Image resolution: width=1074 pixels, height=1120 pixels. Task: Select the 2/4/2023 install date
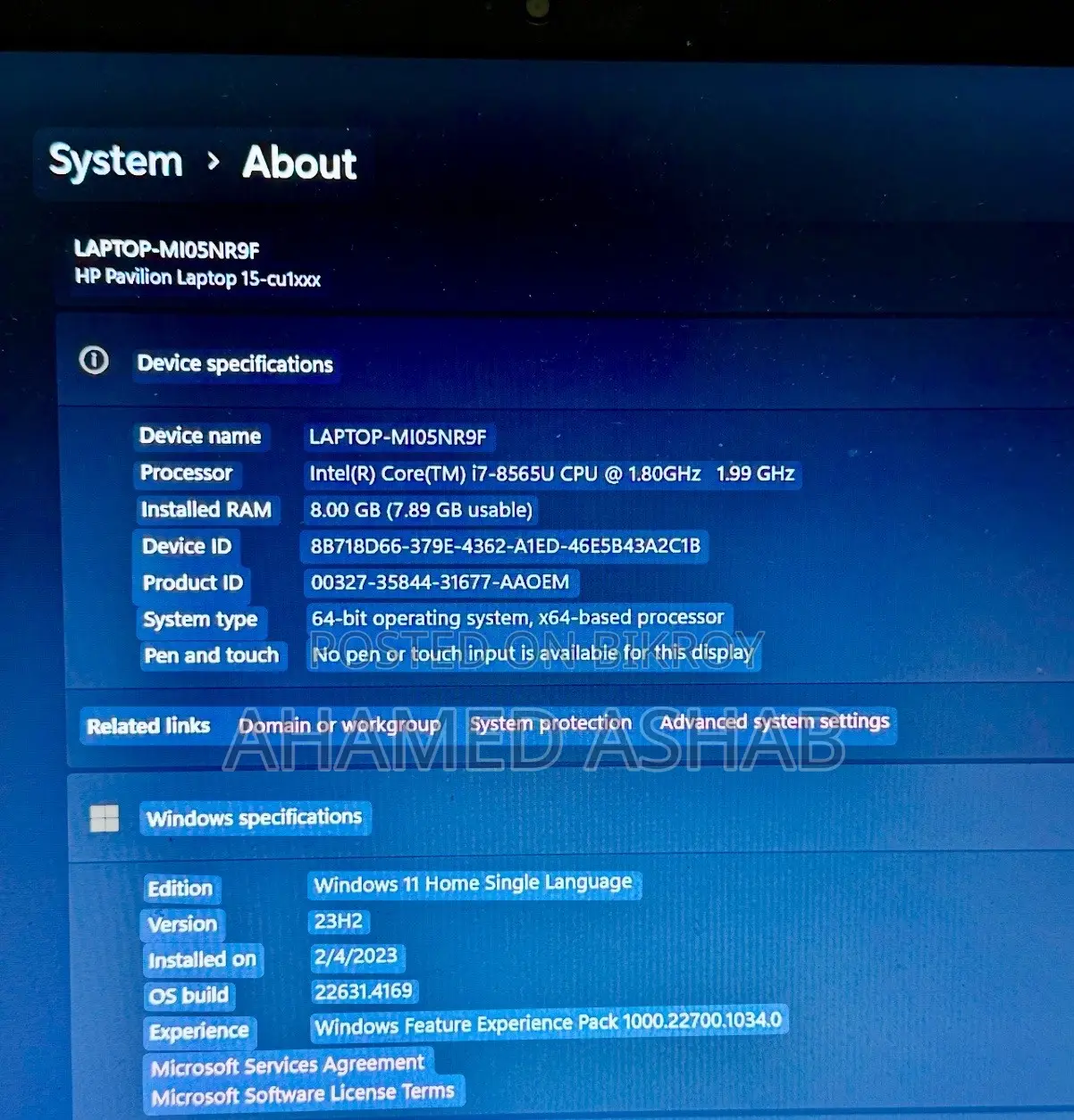[356, 957]
